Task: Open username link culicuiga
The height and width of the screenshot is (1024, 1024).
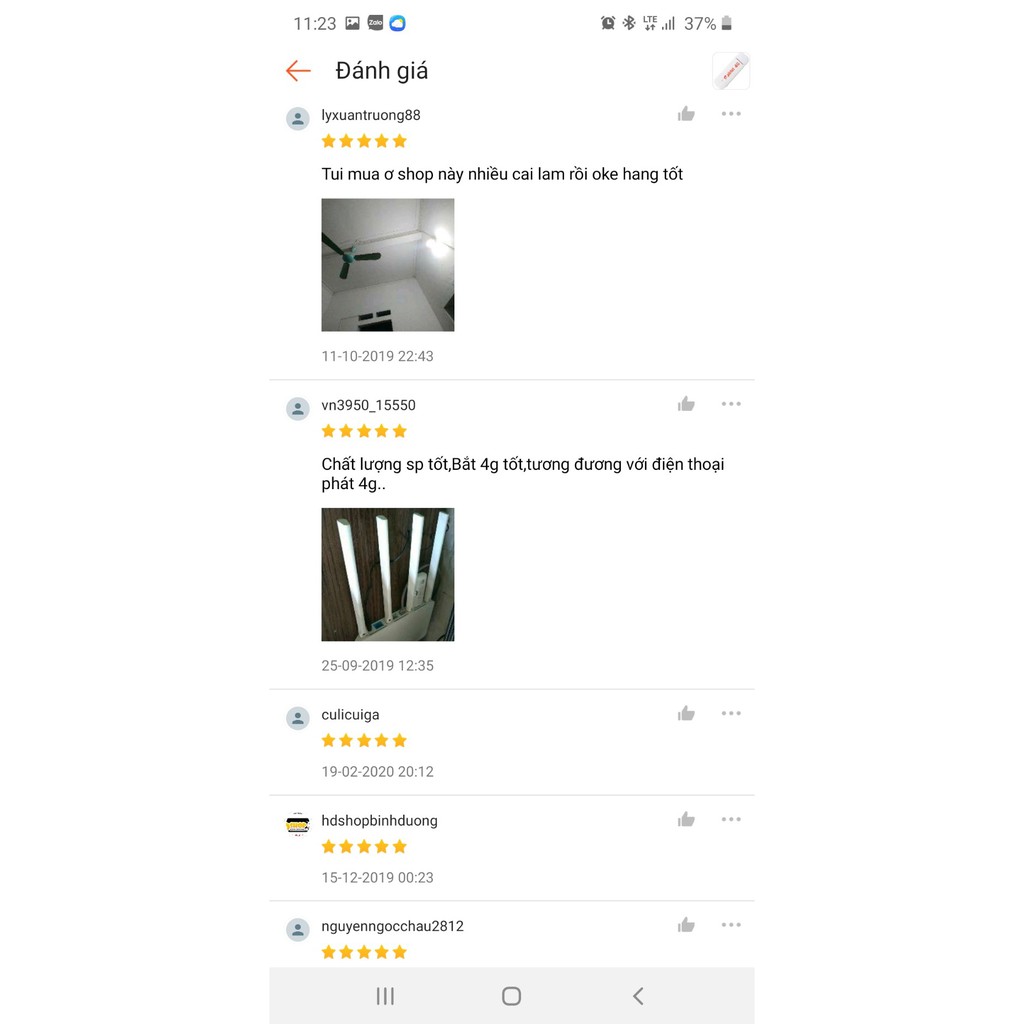Action: point(350,714)
